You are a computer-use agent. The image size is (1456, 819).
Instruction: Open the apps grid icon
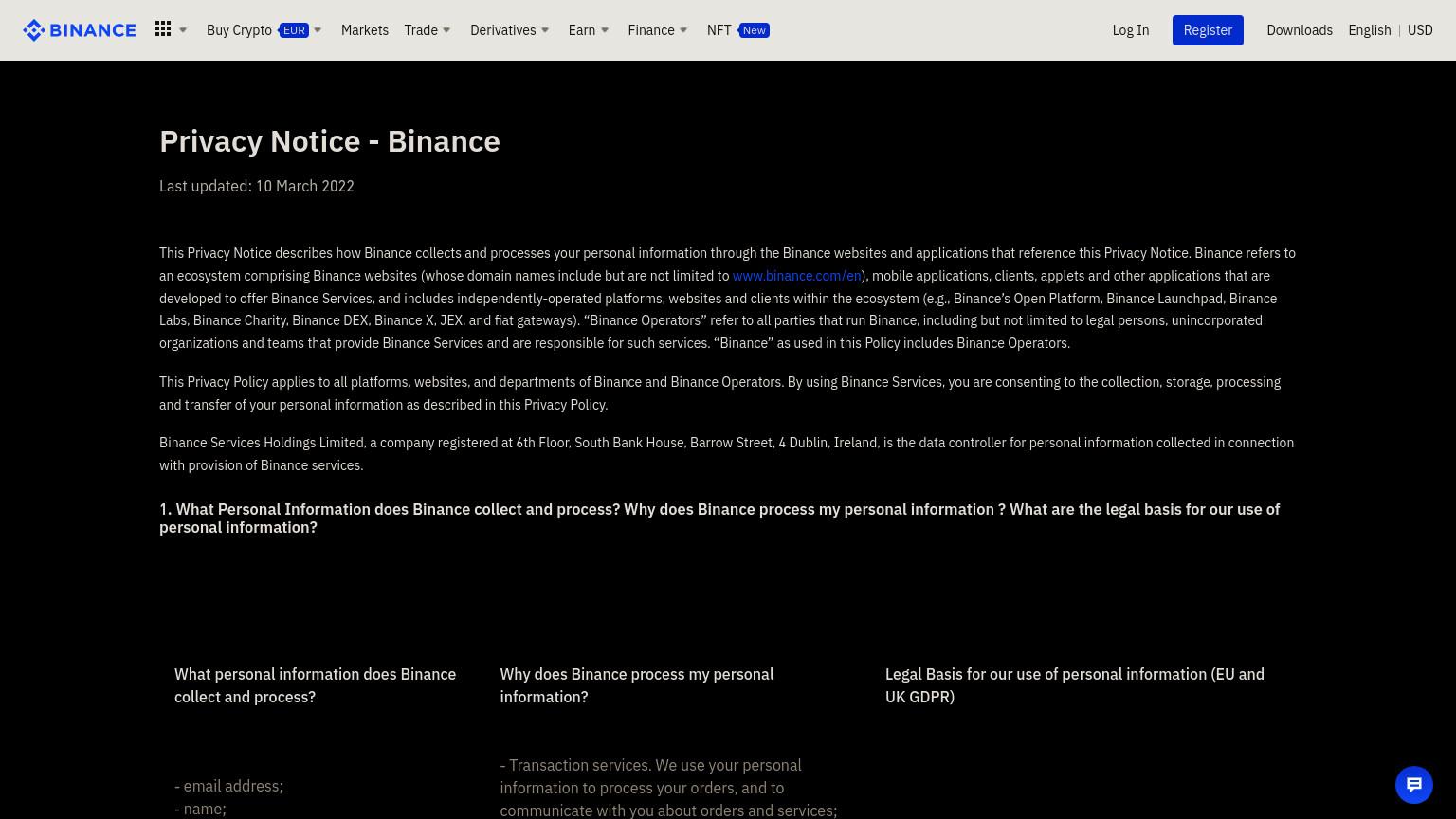click(163, 29)
